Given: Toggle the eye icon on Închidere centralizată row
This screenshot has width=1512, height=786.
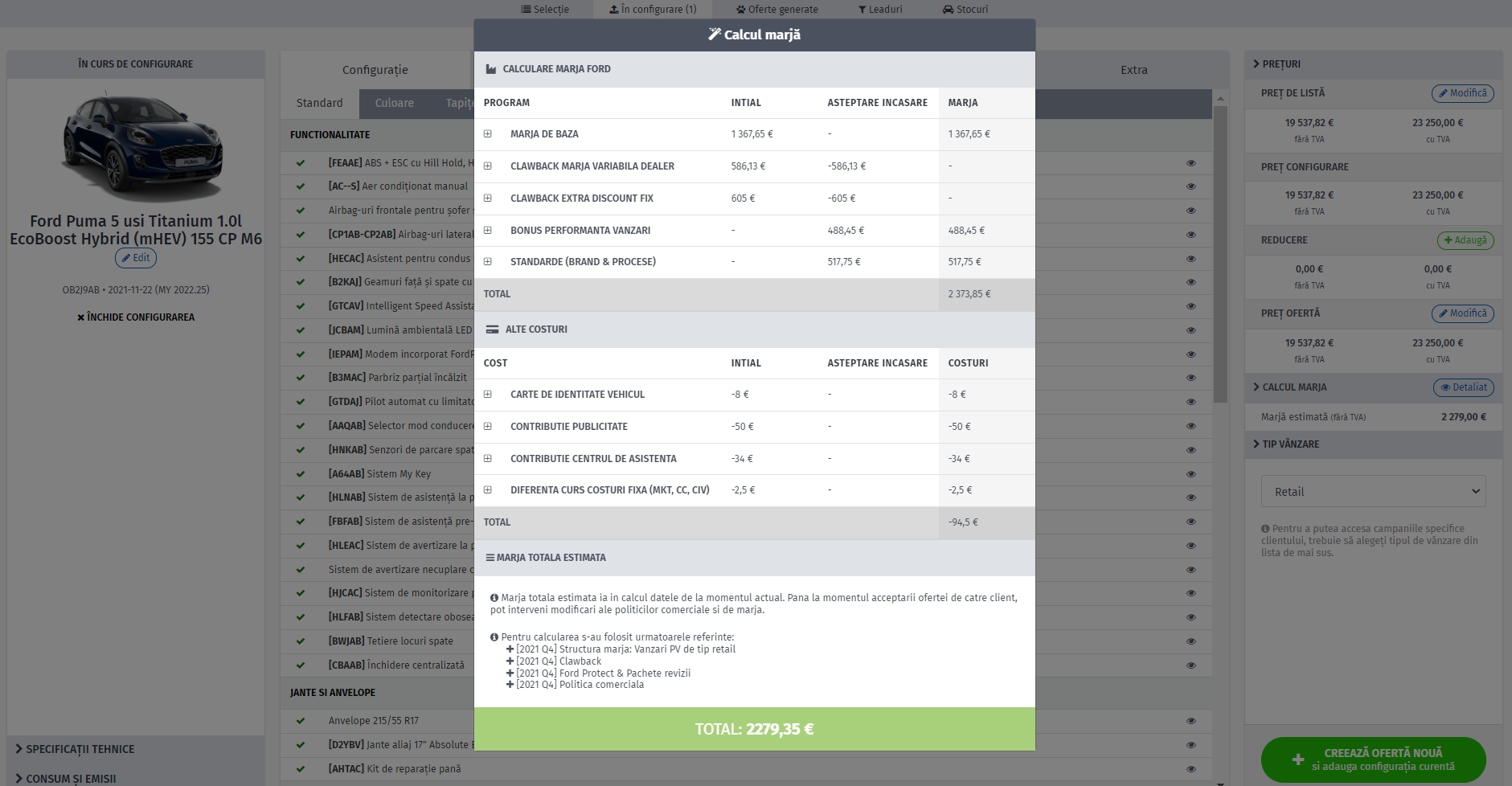Looking at the screenshot, I should pos(1191,665).
